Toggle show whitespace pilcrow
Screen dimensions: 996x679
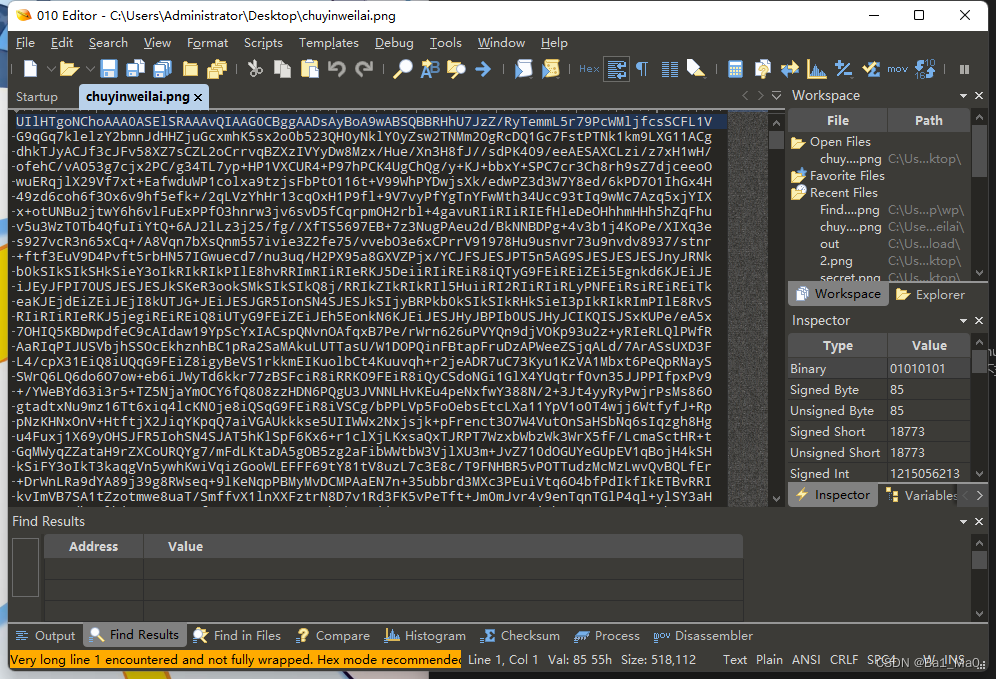(642, 69)
